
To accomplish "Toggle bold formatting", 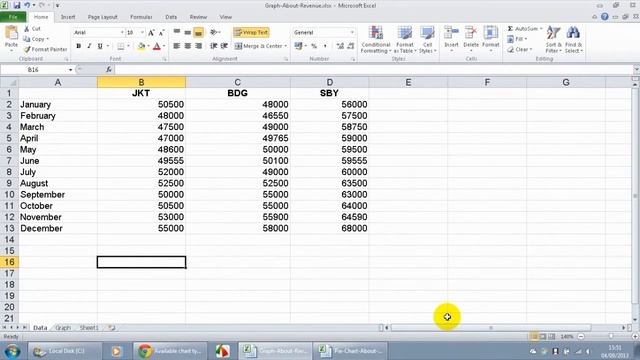I will pyautogui.click(x=78, y=46).
